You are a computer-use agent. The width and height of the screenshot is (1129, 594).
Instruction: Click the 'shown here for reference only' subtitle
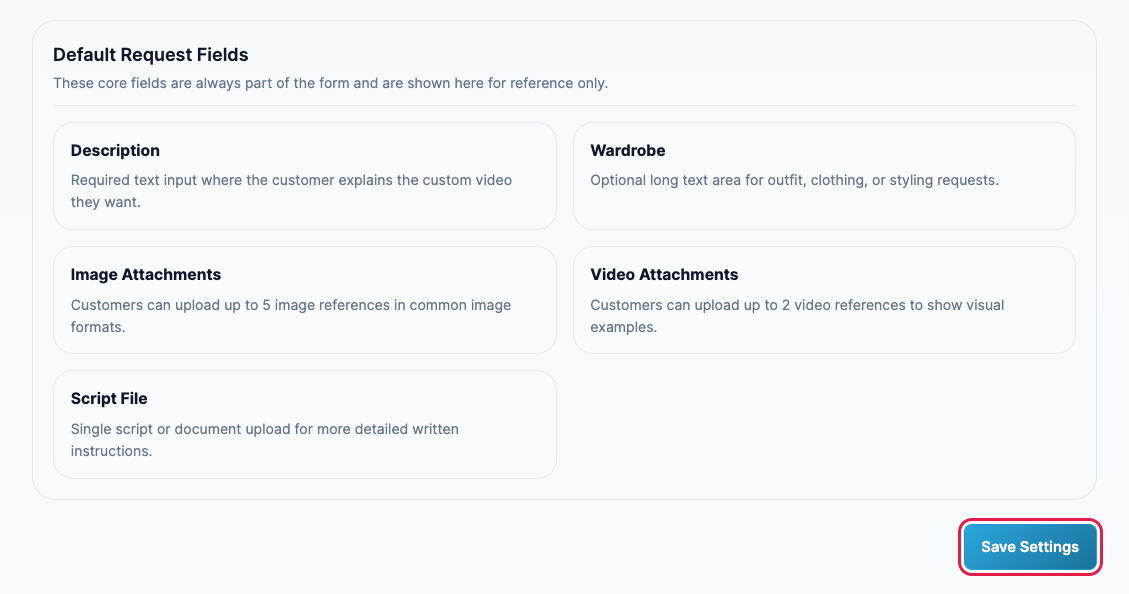pos(330,83)
